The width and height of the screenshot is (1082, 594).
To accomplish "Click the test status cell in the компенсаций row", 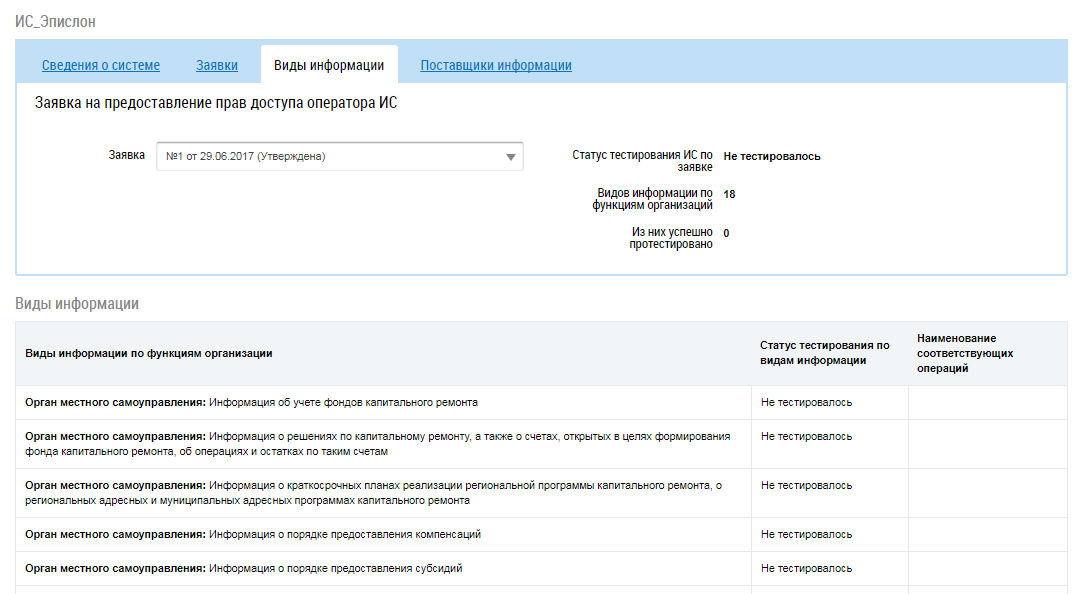I will [806, 535].
